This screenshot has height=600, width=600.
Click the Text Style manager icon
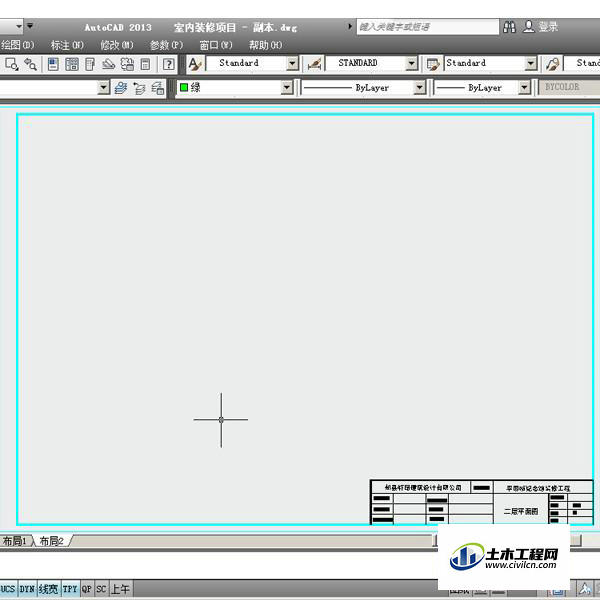click(x=195, y=64)
